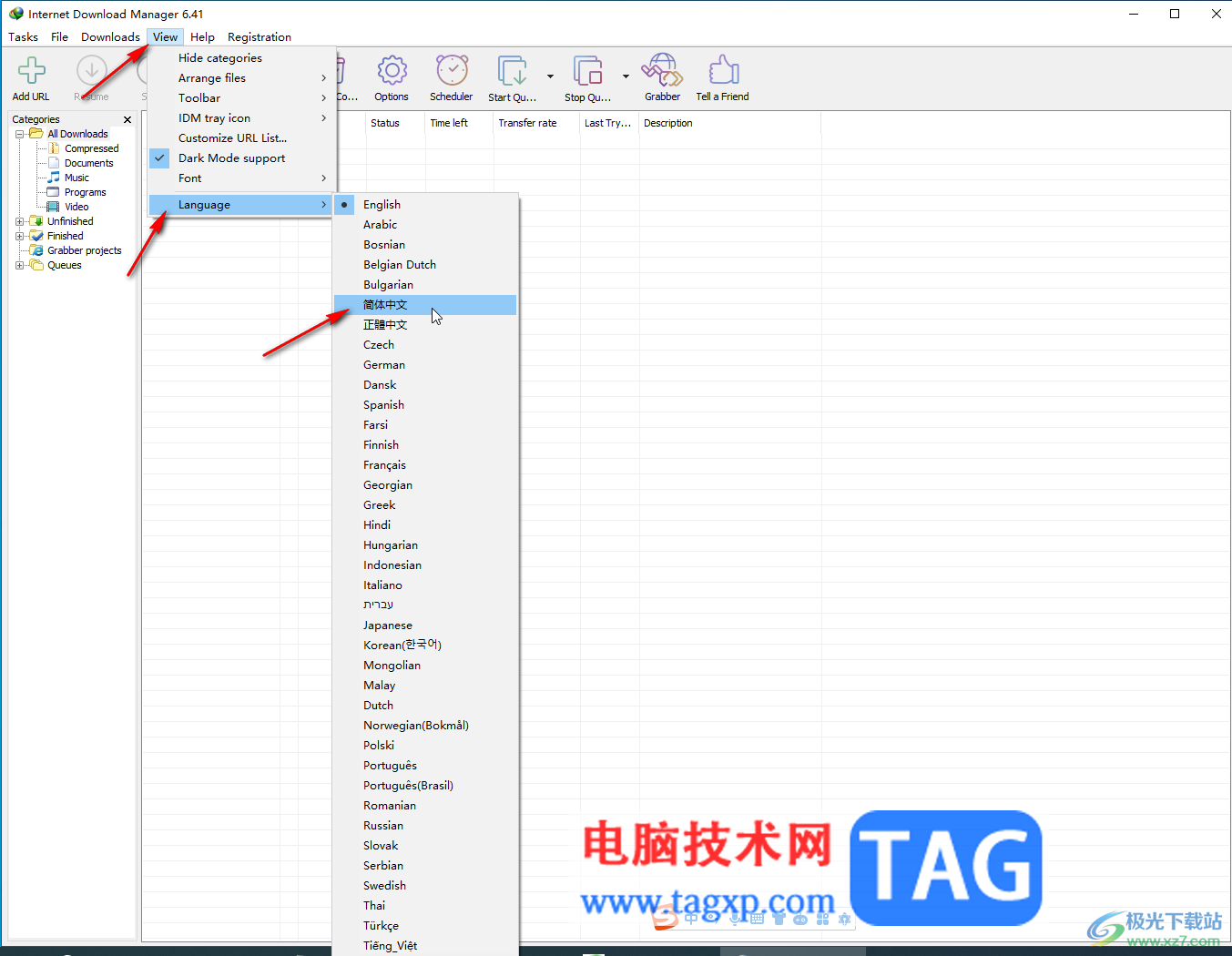Click the Last Try column header
This screenshot has width=1232, height=956.
point(609,123)
